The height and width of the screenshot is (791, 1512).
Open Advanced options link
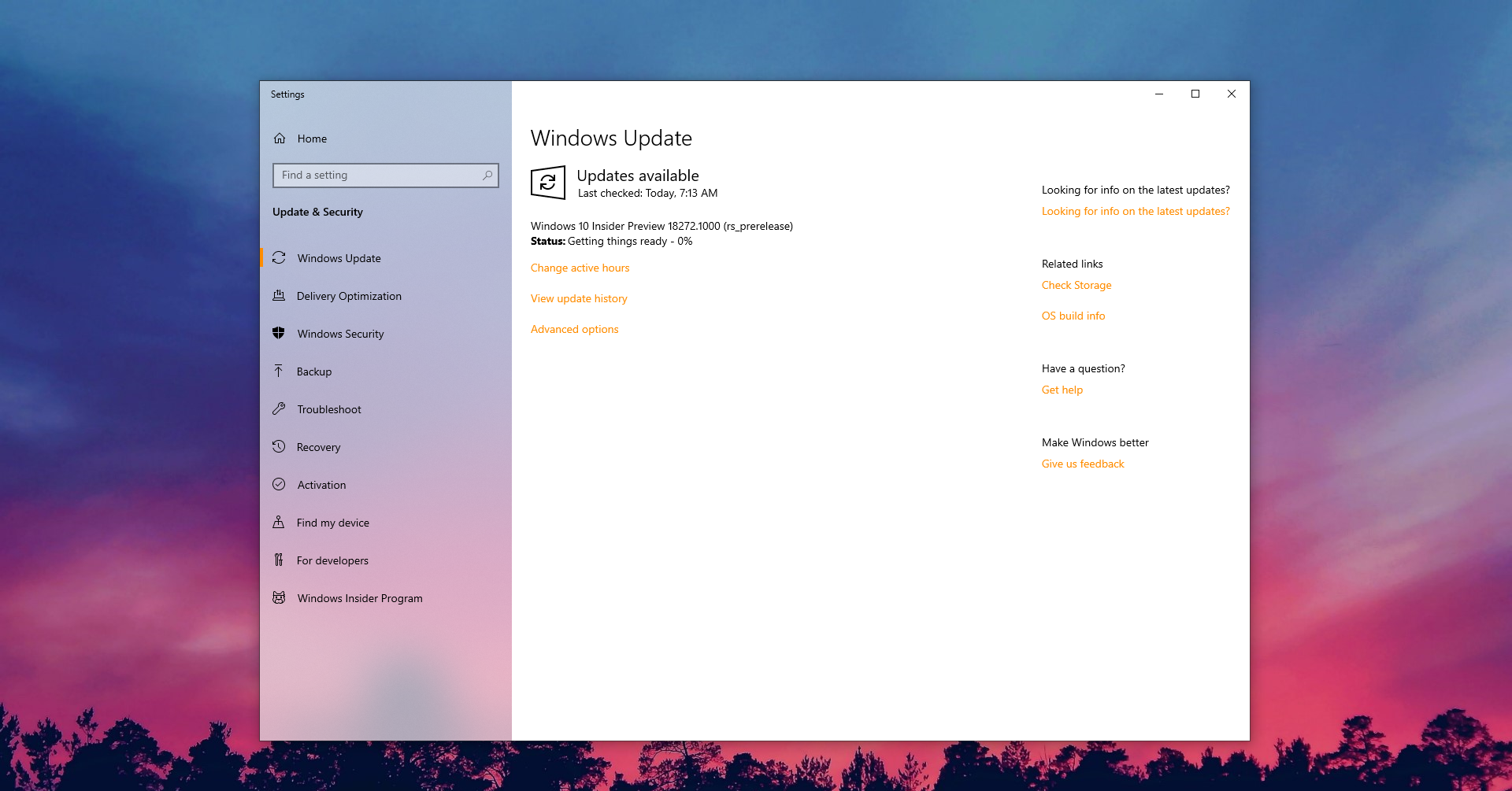click(x=575, y=329)
